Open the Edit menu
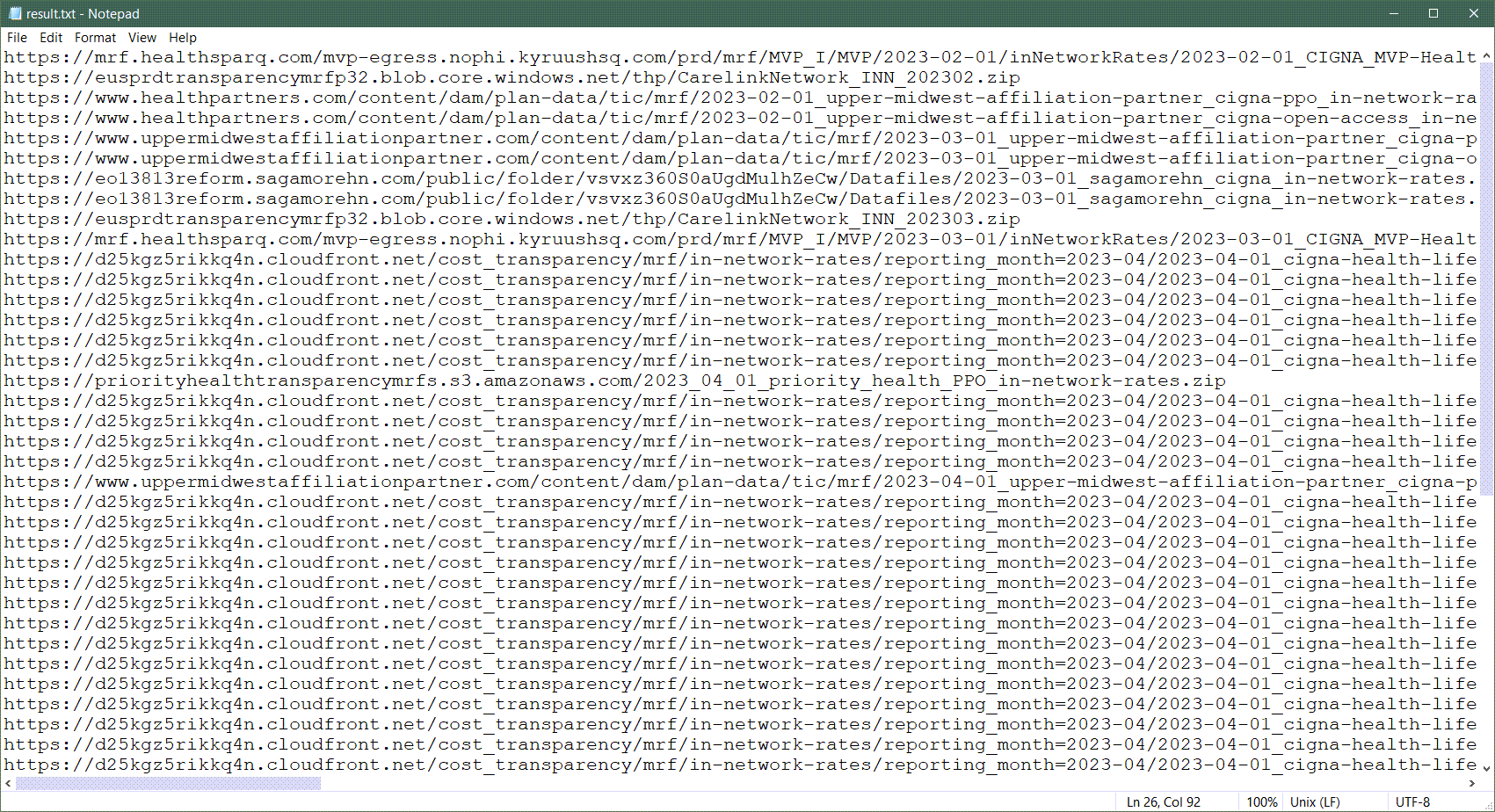The image size is (1495, 812). [51, 38]
